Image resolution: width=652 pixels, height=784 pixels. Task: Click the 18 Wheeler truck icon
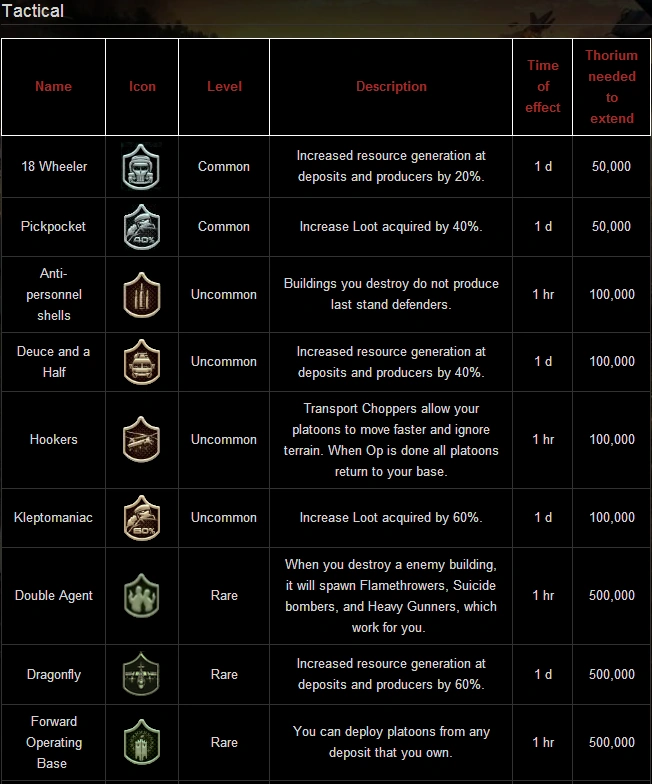point(141,166)
